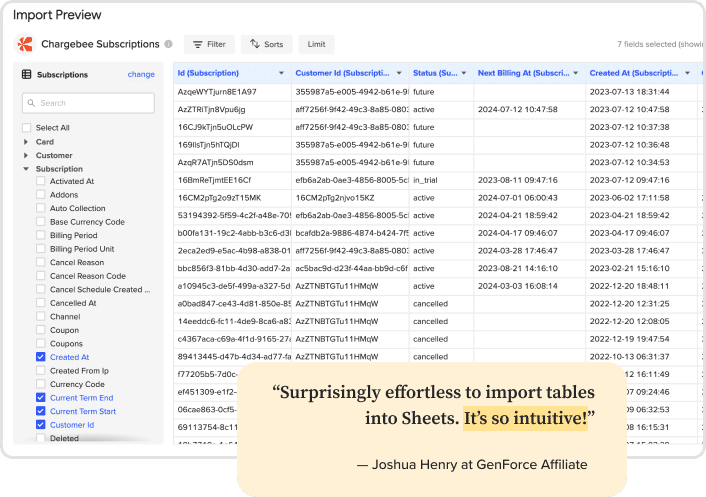Select customer id cell 16CM2pTg2njvo15KZ
This screenshot has width=706, height=497.
point(350,198)
